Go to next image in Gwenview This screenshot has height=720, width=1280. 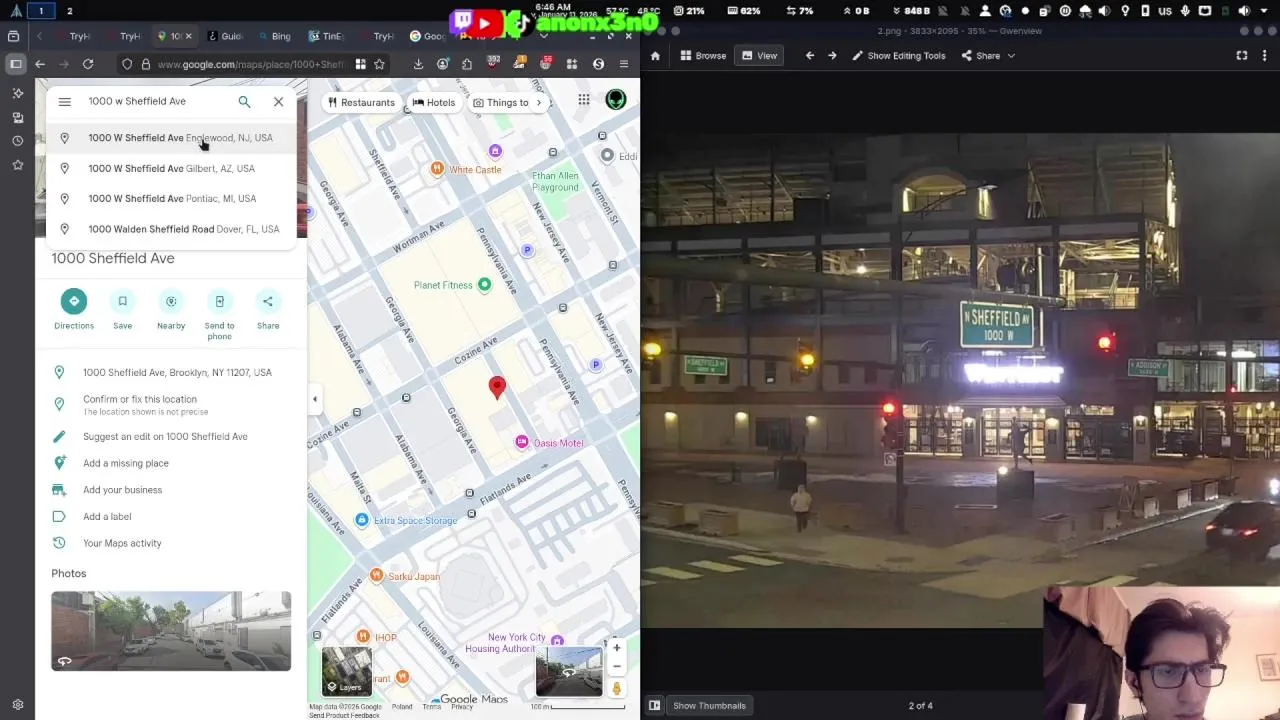[x=832, y=56]
